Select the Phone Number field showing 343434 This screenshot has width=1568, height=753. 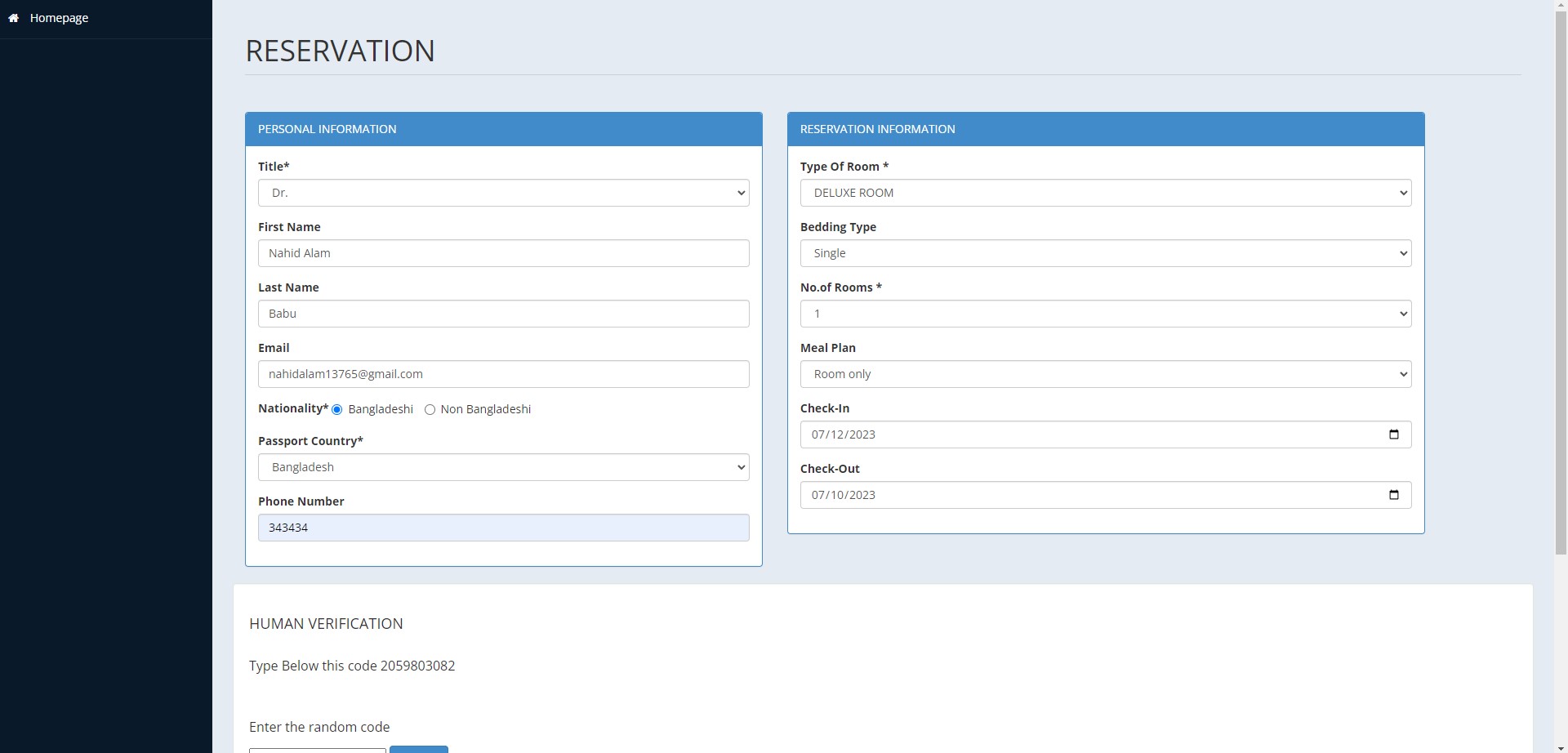[x=503, y=528]
